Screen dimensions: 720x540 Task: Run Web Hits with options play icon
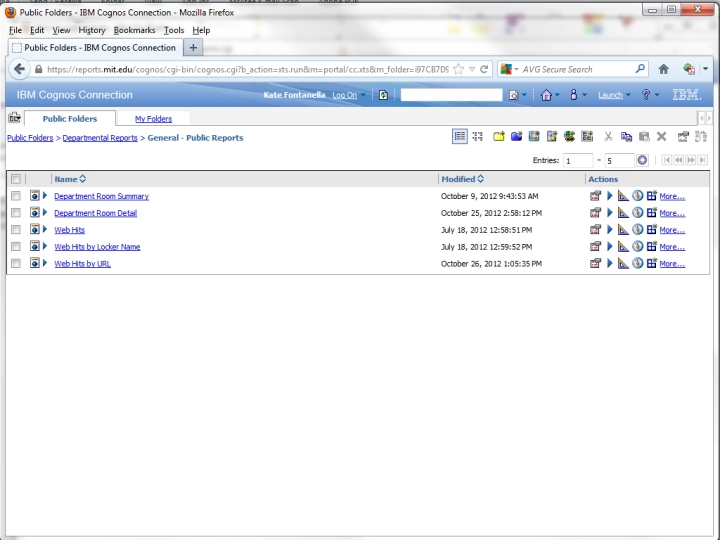click(x=610, y=230)
